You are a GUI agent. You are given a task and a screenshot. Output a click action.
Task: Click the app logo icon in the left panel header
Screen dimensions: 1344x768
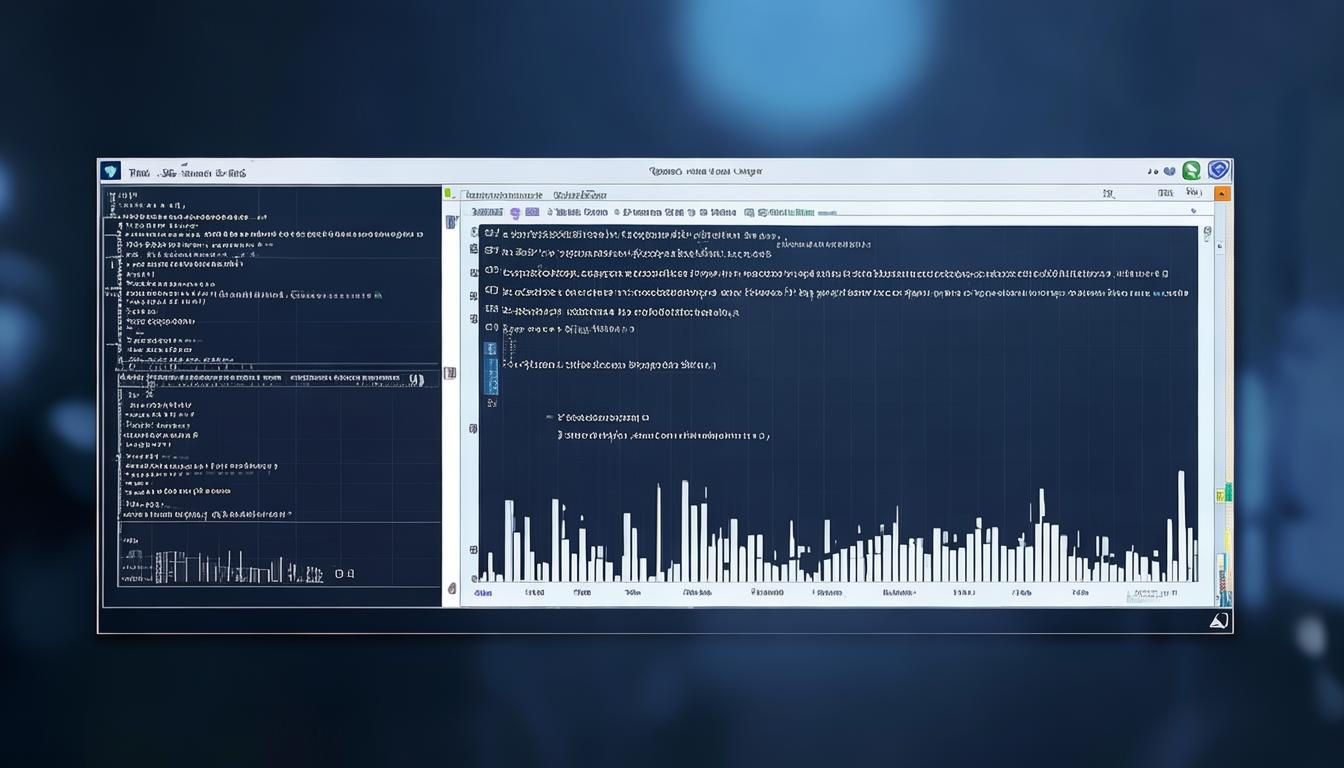111,170
